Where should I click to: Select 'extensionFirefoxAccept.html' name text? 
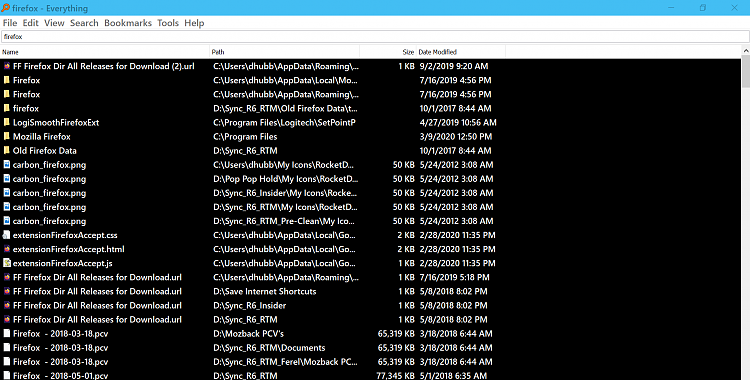tap(68, 249)
